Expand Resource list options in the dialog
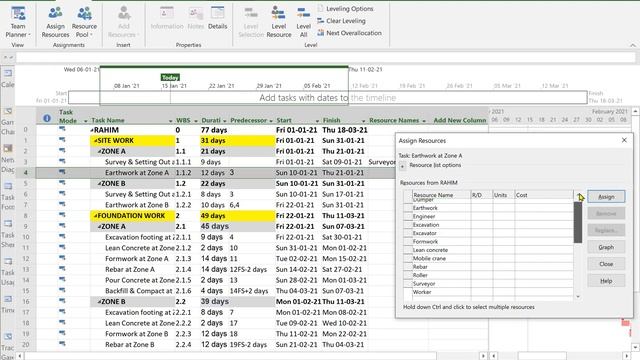The image size is (640, 360). point(402,166)
